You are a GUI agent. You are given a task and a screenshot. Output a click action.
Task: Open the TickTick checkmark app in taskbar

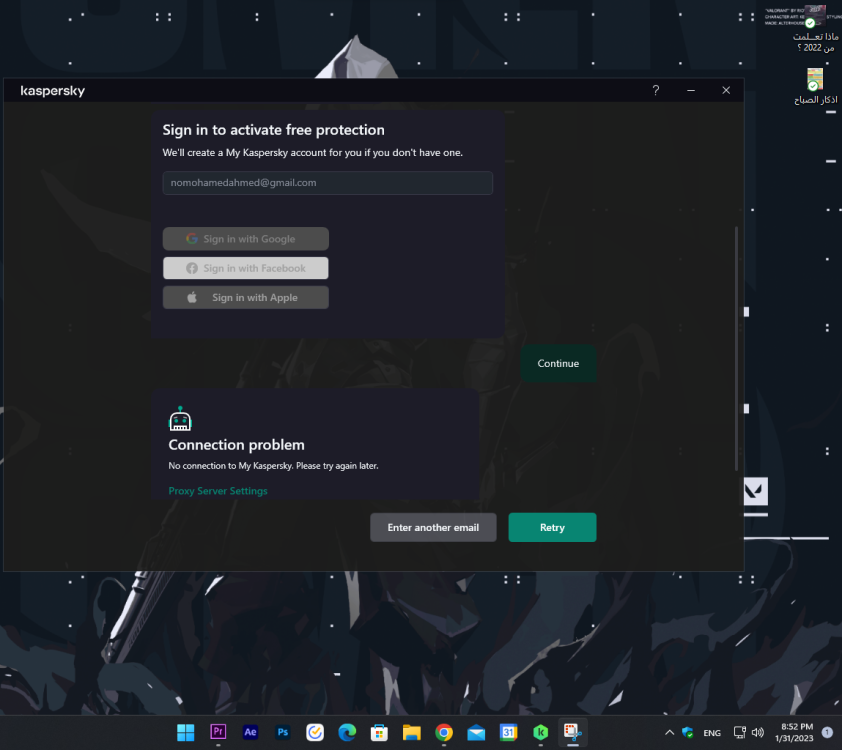point(315,732)
